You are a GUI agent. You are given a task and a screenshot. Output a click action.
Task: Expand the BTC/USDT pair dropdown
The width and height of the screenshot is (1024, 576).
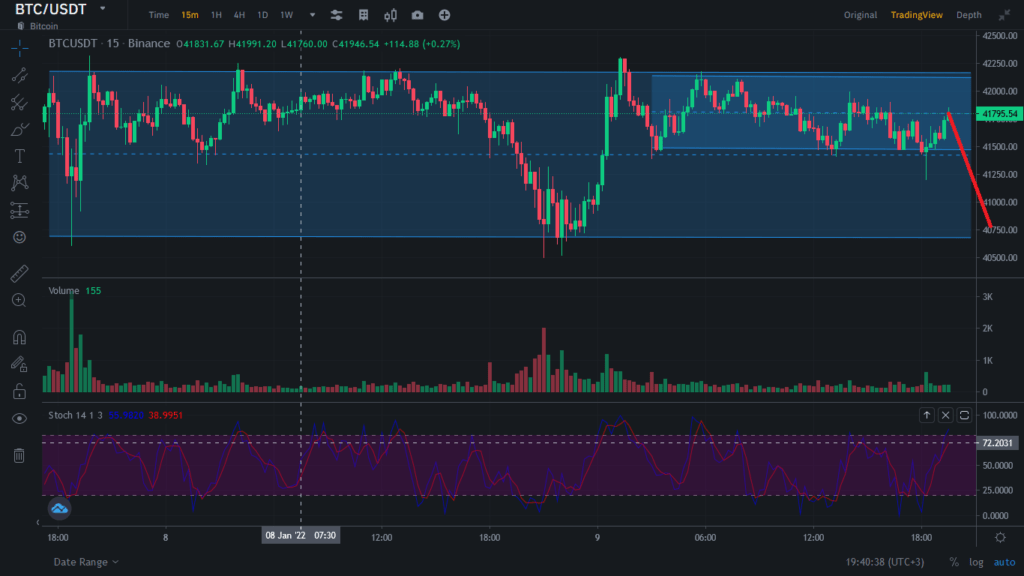coord(103,8)
